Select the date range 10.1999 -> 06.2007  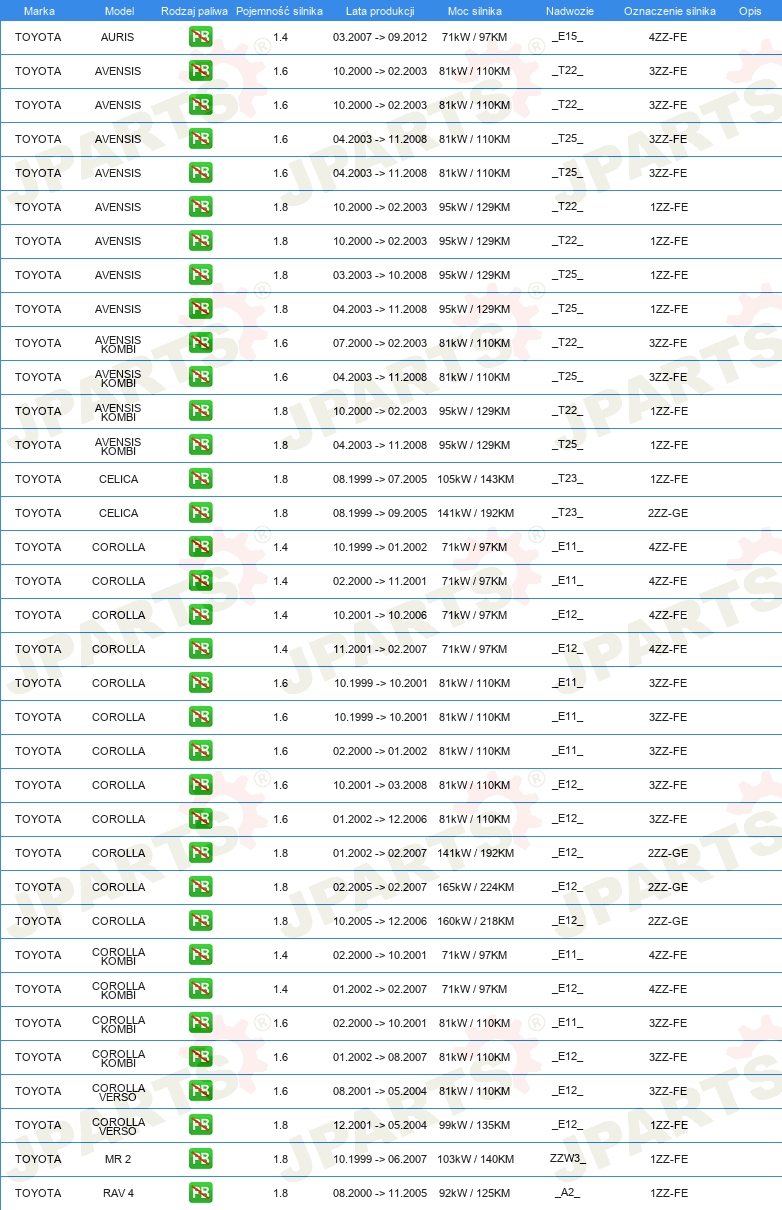click(380, 1159)
